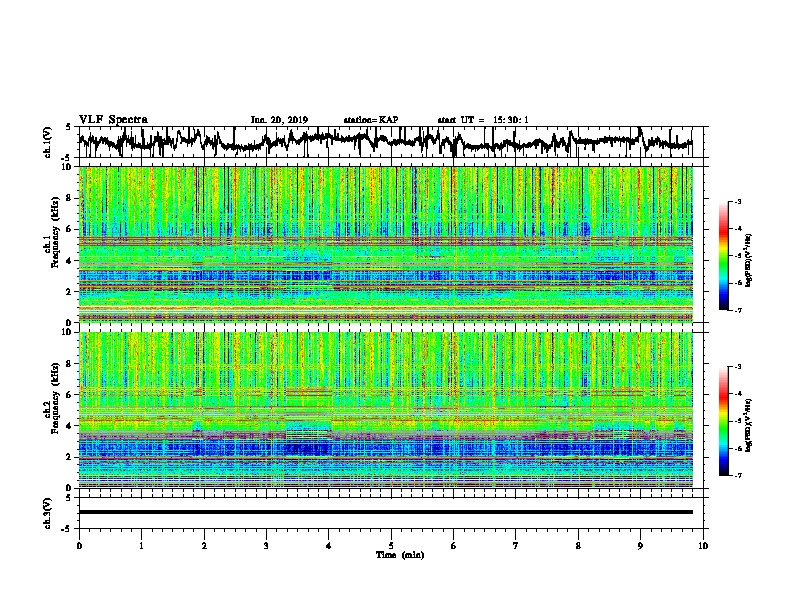Click the "6" kHz tick of ch.1 spectrogram
The image size is (792, 612).
click(69, 230)
